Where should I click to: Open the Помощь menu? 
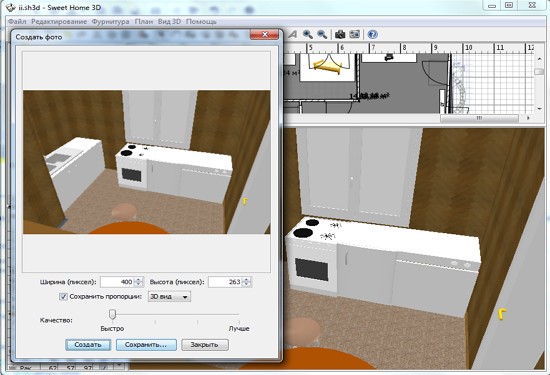(201, 21)
